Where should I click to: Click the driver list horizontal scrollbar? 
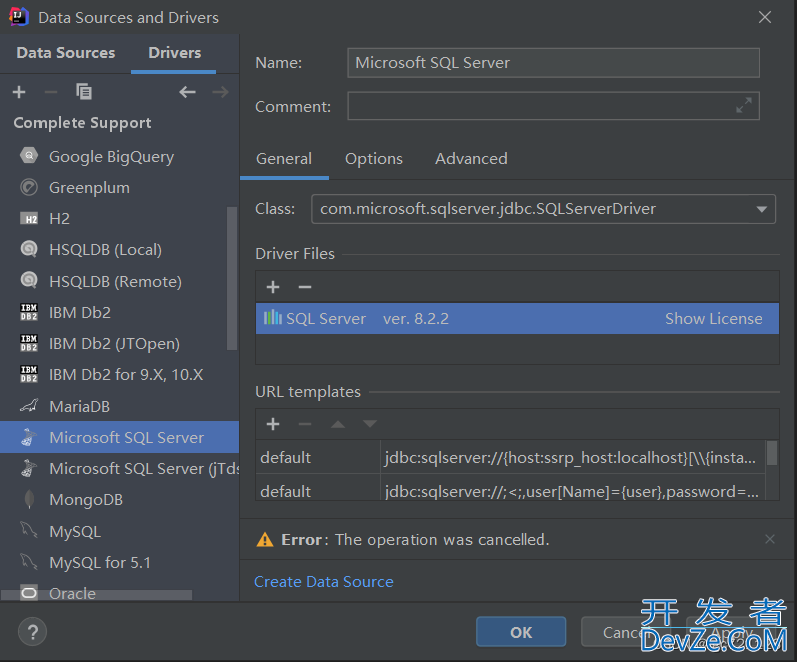[97, 594]
